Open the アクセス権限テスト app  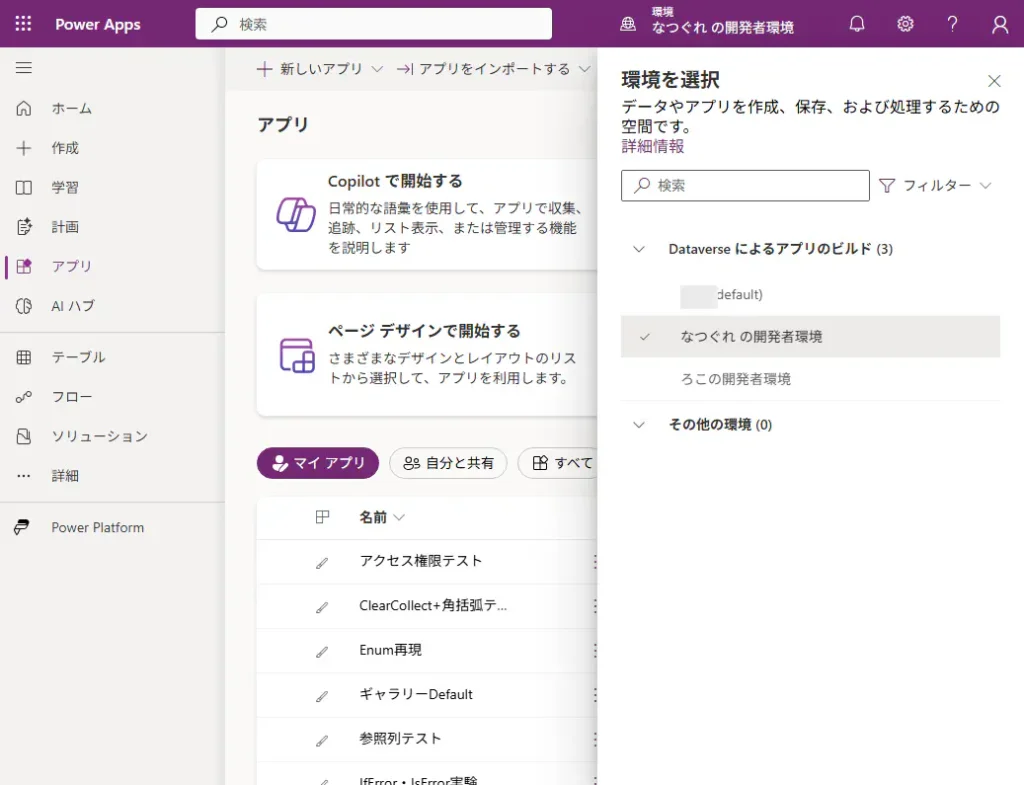(421, 561)
